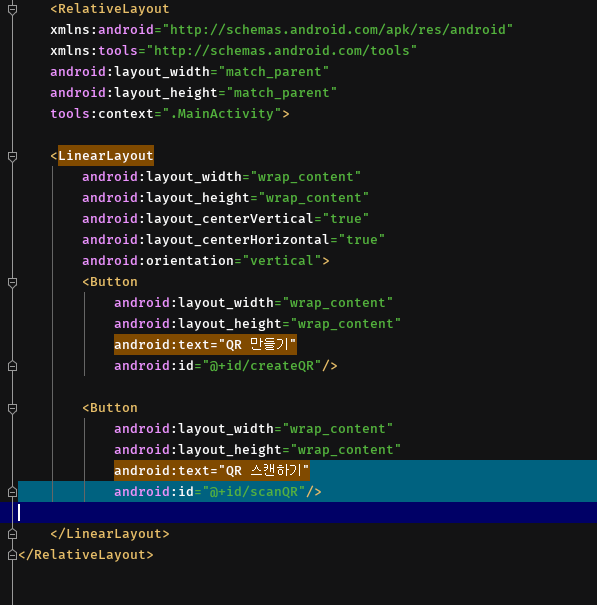Fold marker beside closing LinearLayout tag
The width and height of the screenshot is (597, 605).
click(x=12, y=534)
